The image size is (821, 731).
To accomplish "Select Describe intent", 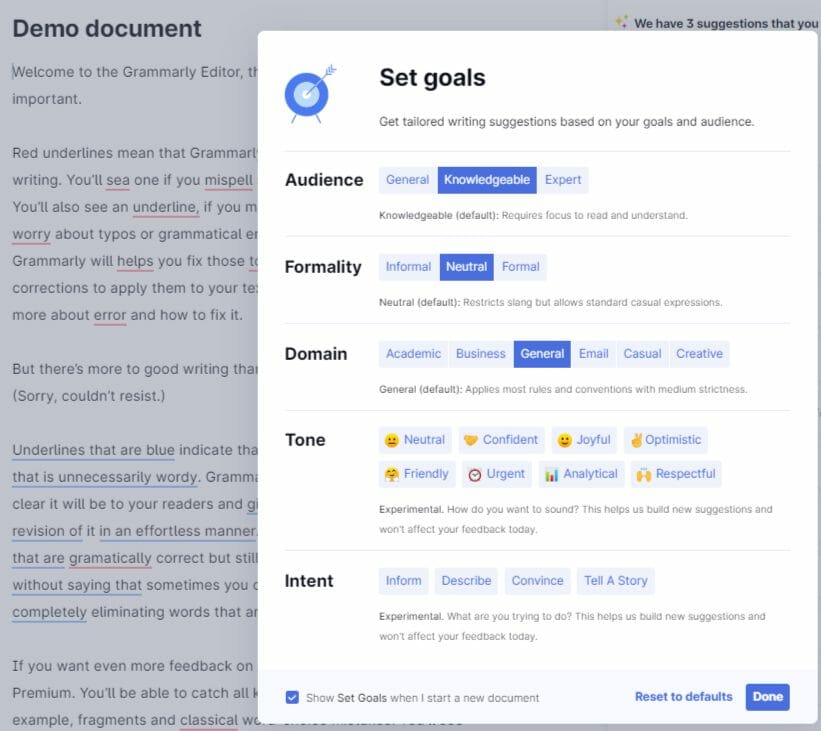I will [x=467, y=581].
